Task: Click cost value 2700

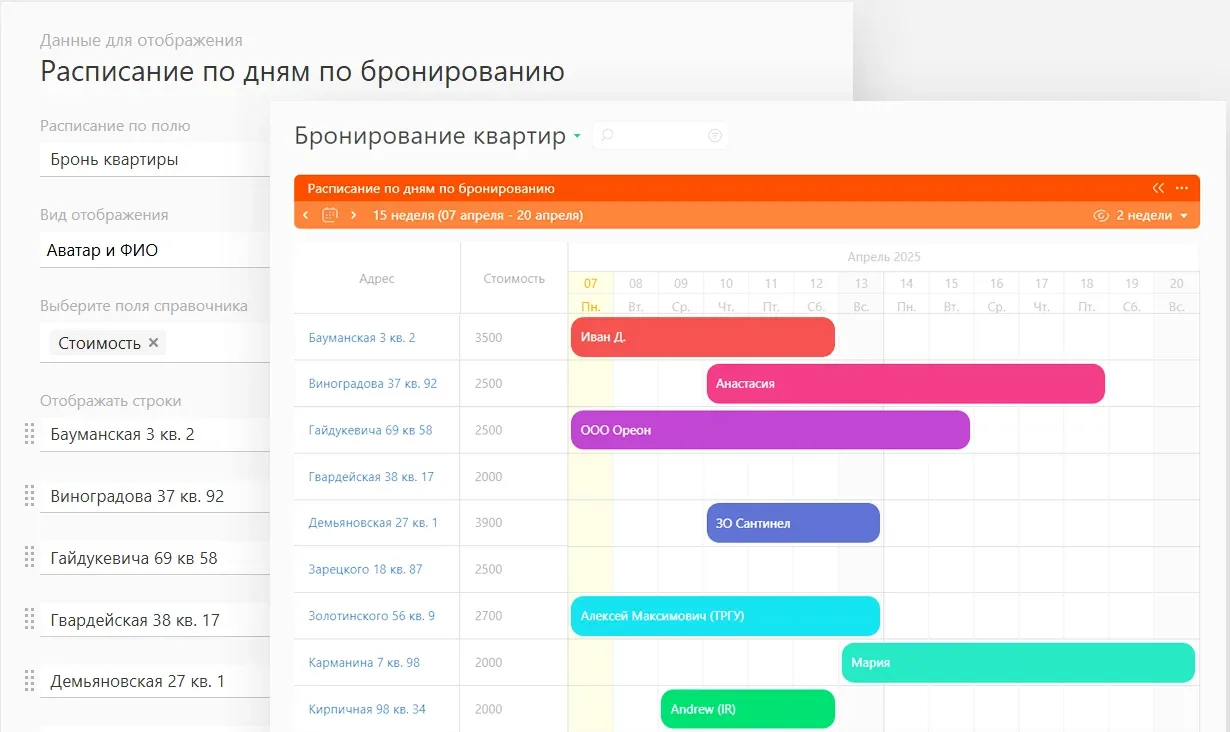Action: [489, 616]
